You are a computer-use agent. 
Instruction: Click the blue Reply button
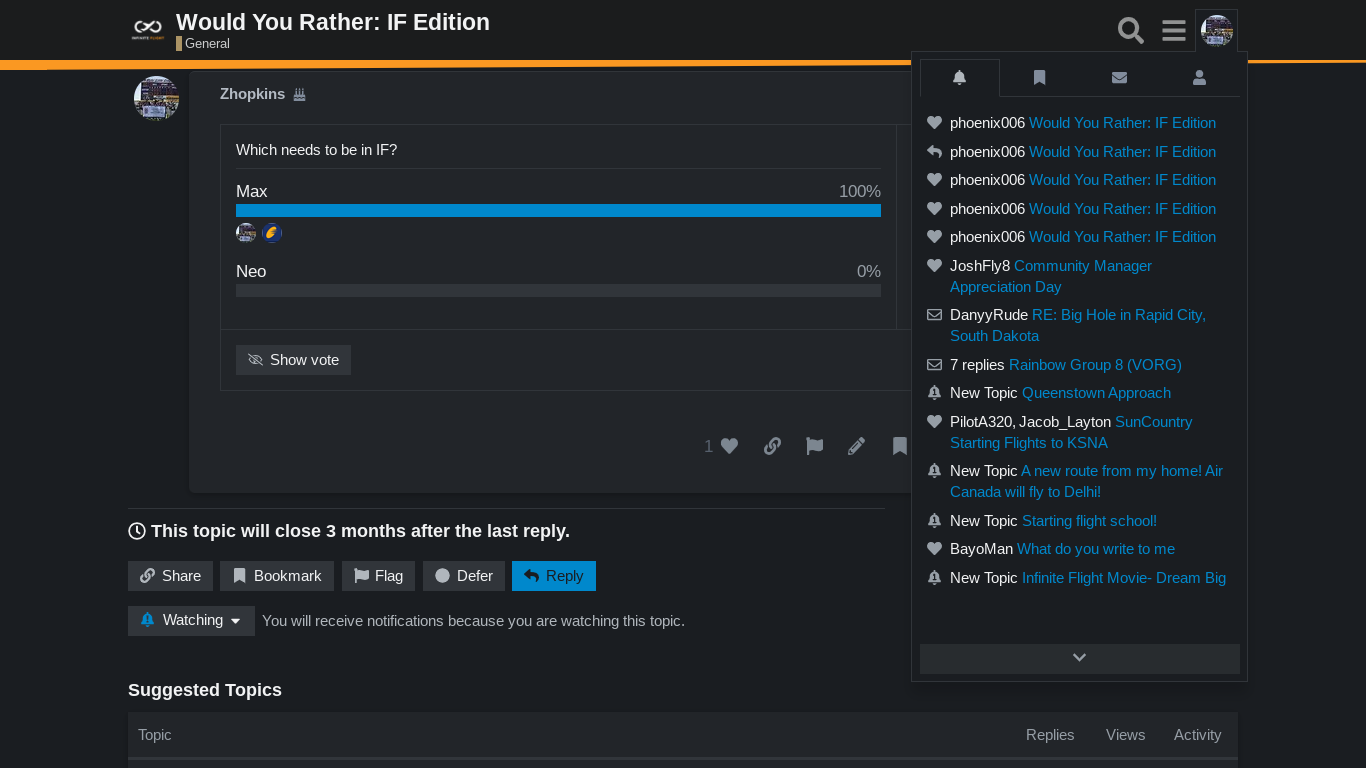554,576
